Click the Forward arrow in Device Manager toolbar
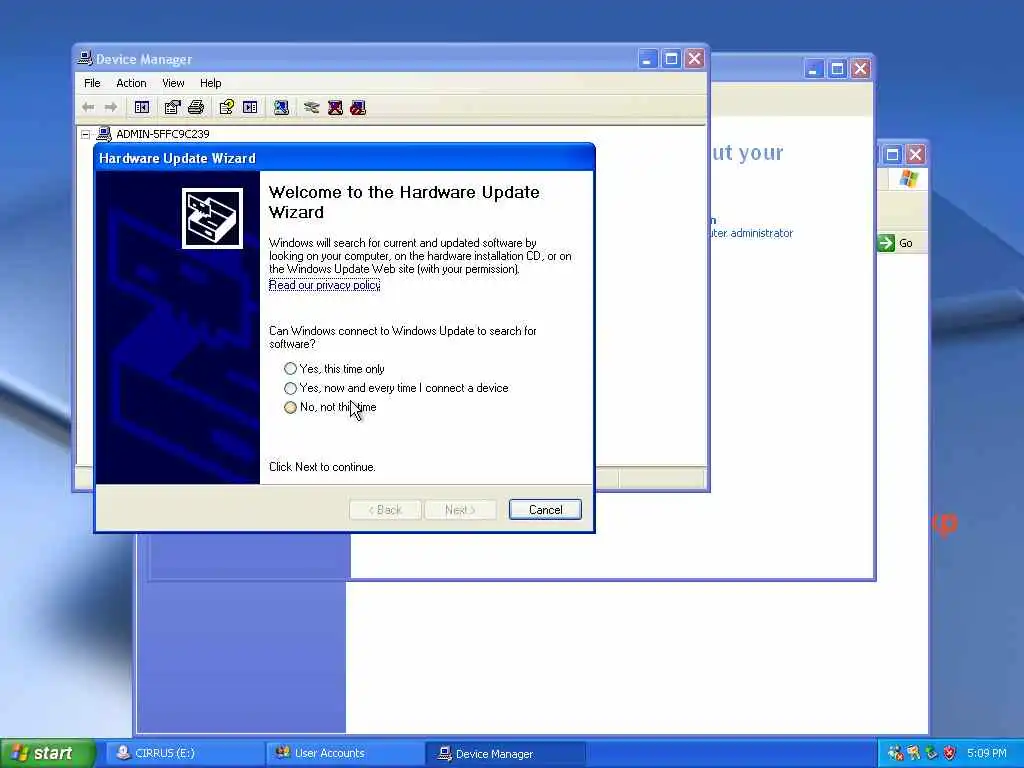Screen dimensions: 1024x768 click(111, 107)
